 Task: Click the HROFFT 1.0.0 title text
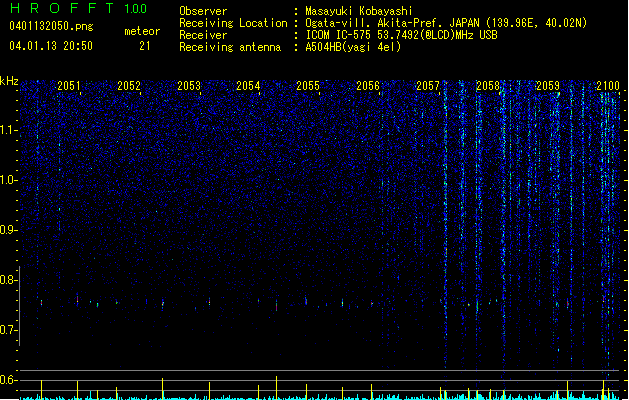78,8
